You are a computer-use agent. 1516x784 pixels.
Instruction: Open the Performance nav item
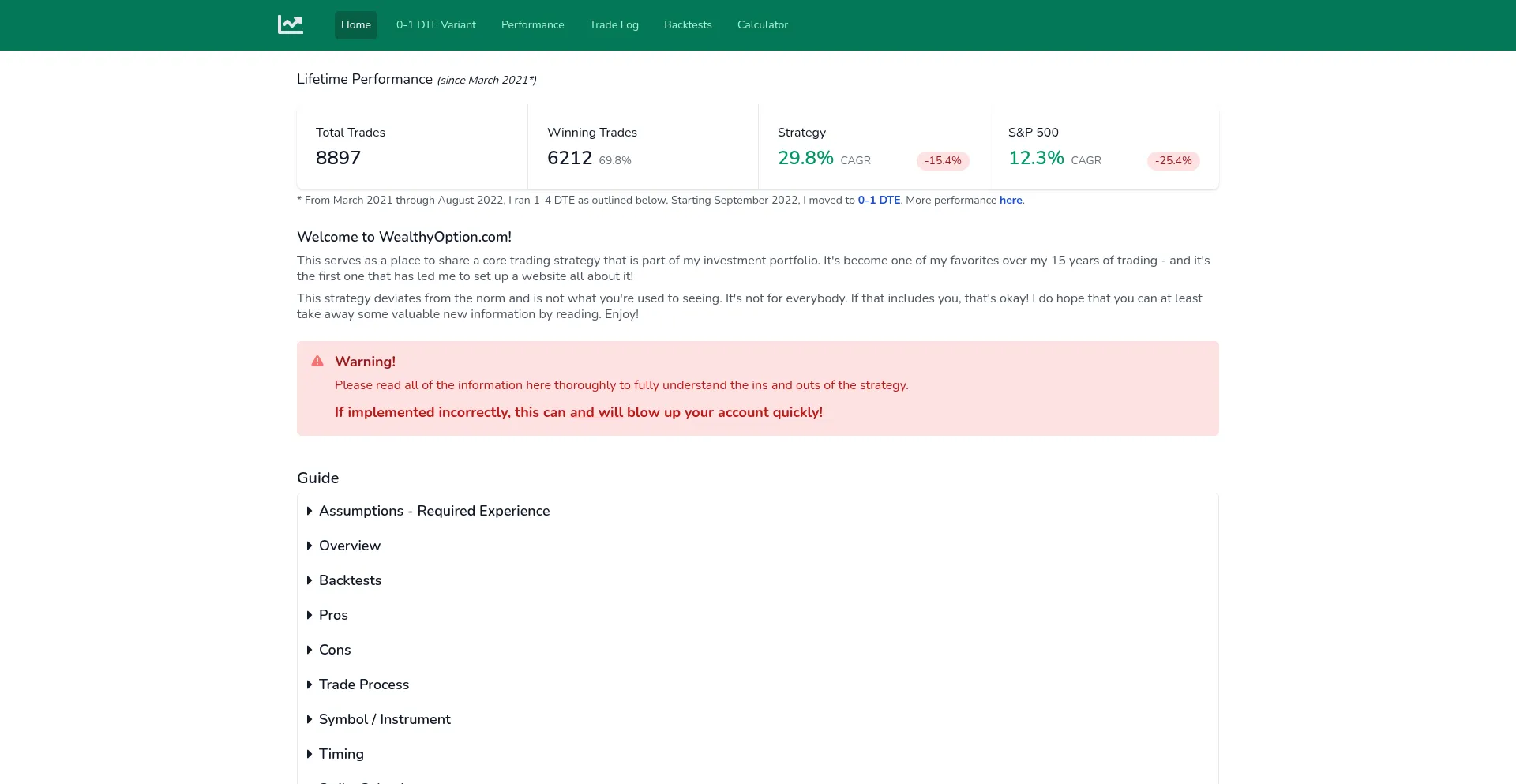533,25
